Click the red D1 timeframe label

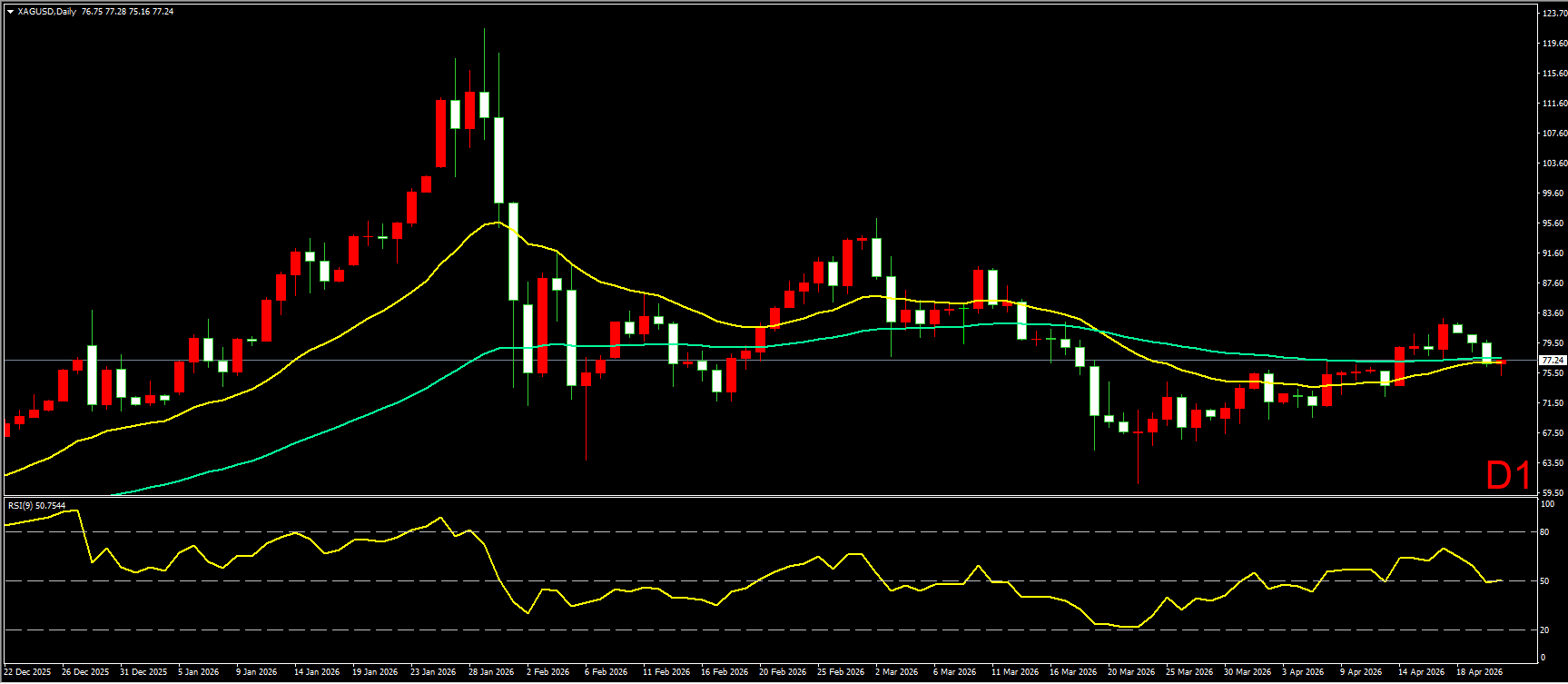tap(1508, 475)
